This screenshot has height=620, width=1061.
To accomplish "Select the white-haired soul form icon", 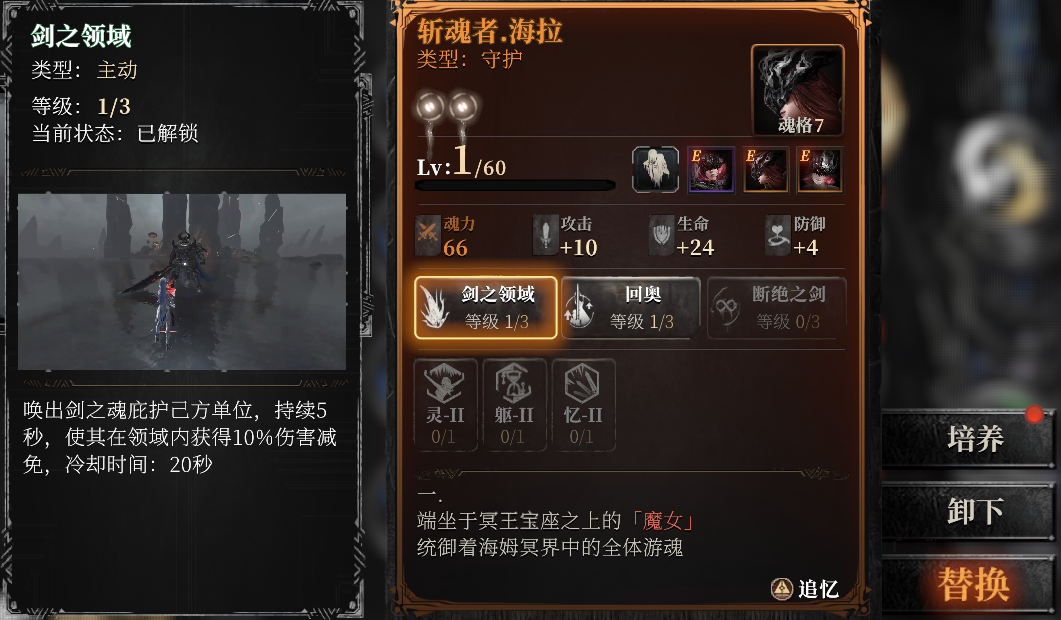I will 655,170.
